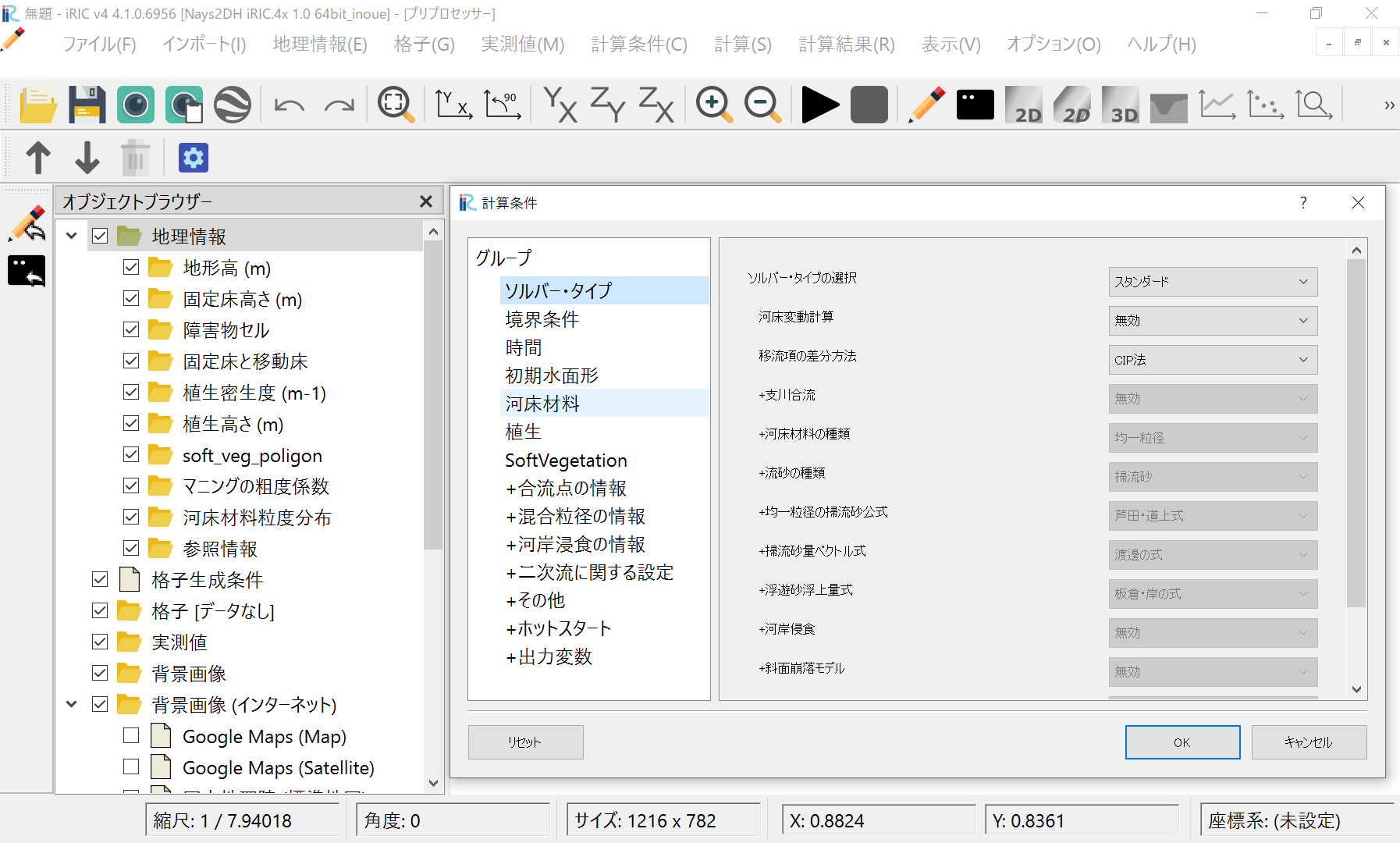Screen dimensions: 1400x843
Task: Open the 計算条件(C) menu
Action: click(x=639, y=44)
